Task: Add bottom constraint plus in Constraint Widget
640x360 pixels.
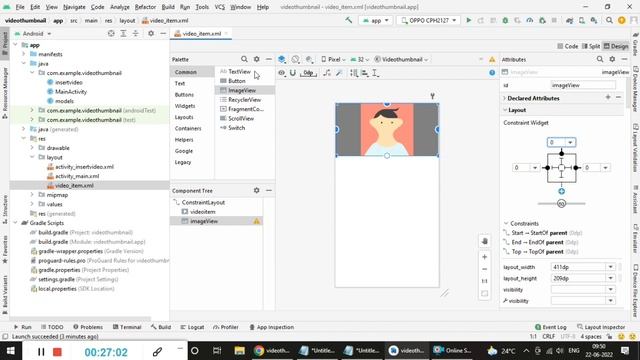Action: coord(562,191)
